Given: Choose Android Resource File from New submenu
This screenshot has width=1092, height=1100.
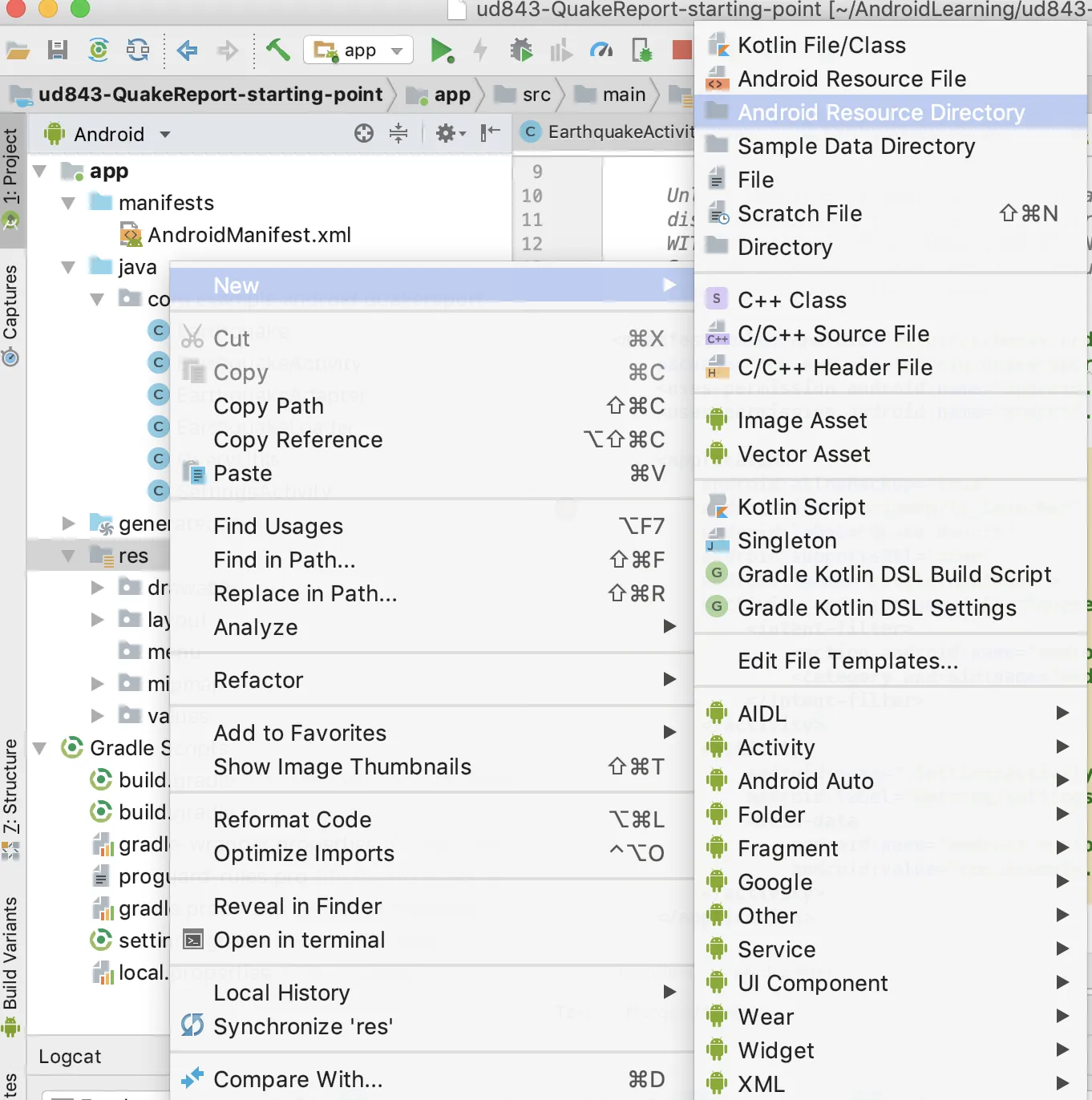Looking at the screenshot, I should [x=890, y=79].
